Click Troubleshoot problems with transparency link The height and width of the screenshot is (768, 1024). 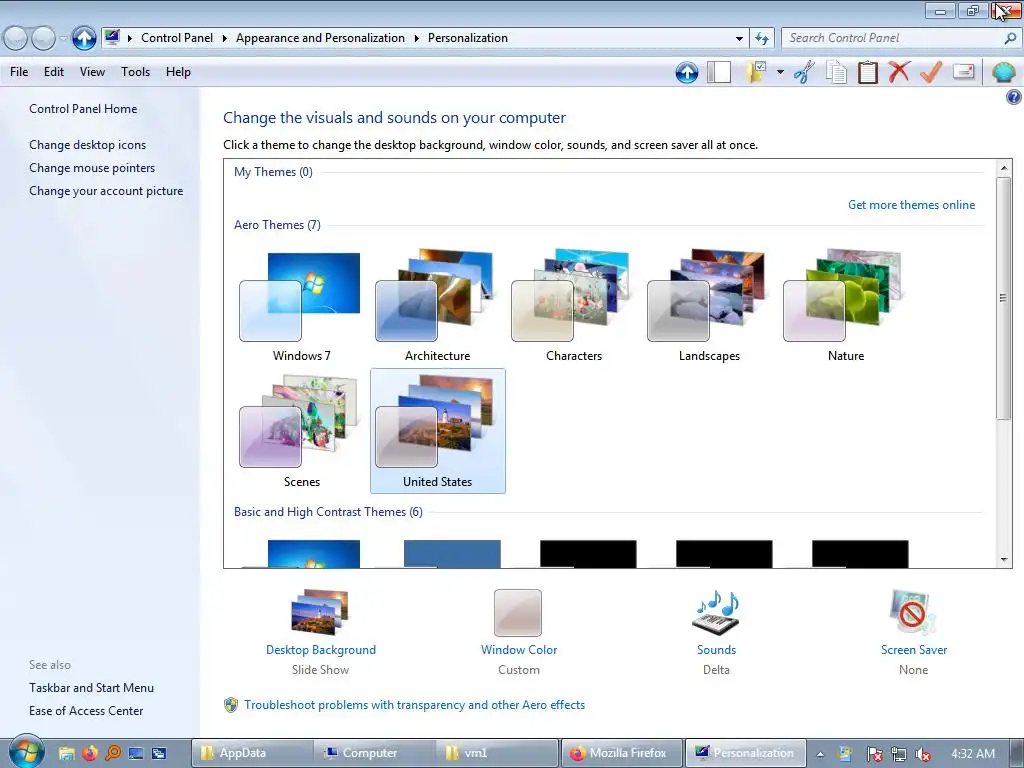click(414, 705)
